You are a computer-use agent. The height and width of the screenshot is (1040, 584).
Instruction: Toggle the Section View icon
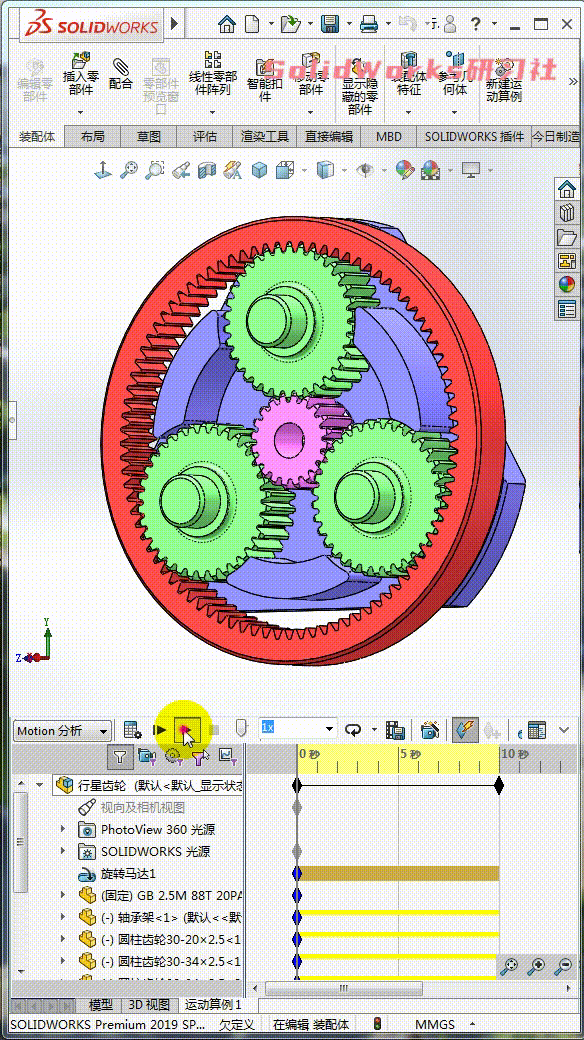point(207,170)
